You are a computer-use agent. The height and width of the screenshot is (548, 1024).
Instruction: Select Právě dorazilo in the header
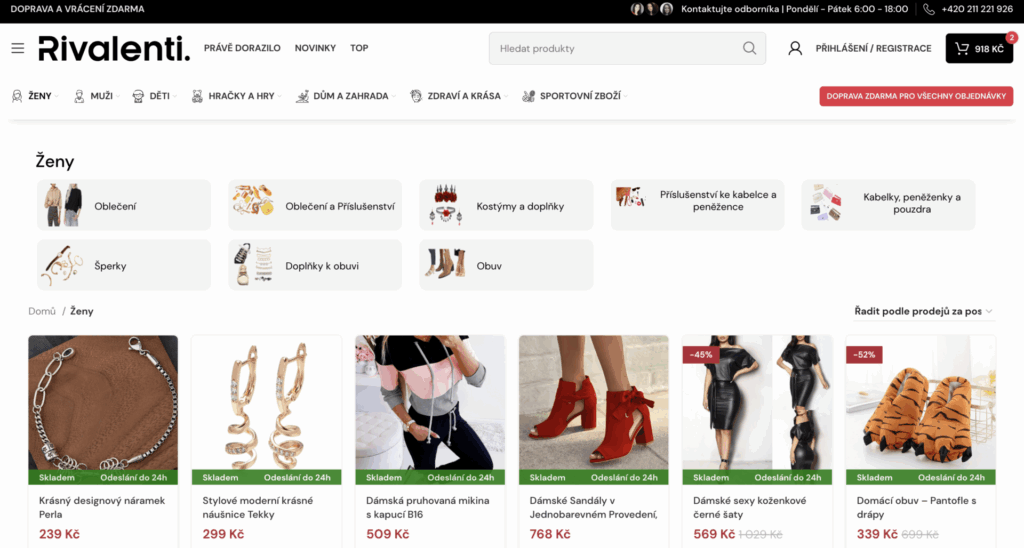click(x=242, y=48)
